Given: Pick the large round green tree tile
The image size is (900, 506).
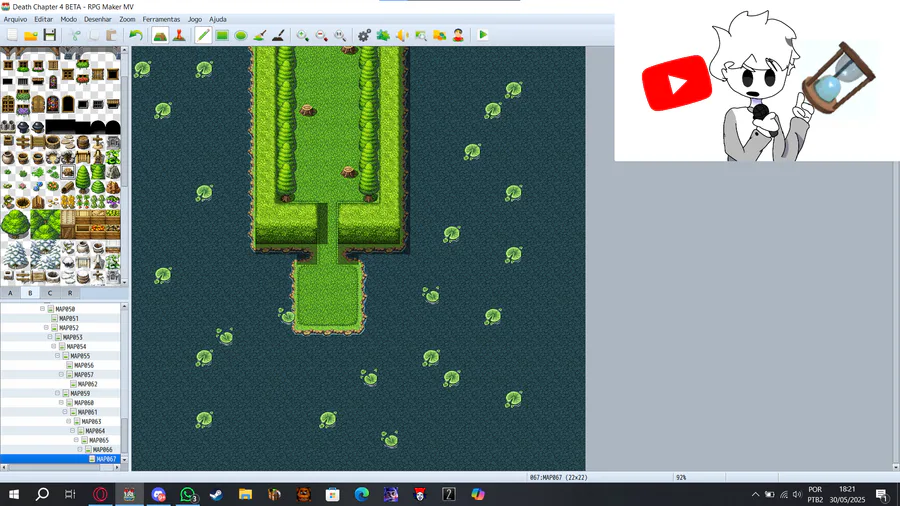Looking at the screenshot, I should 15,224.
